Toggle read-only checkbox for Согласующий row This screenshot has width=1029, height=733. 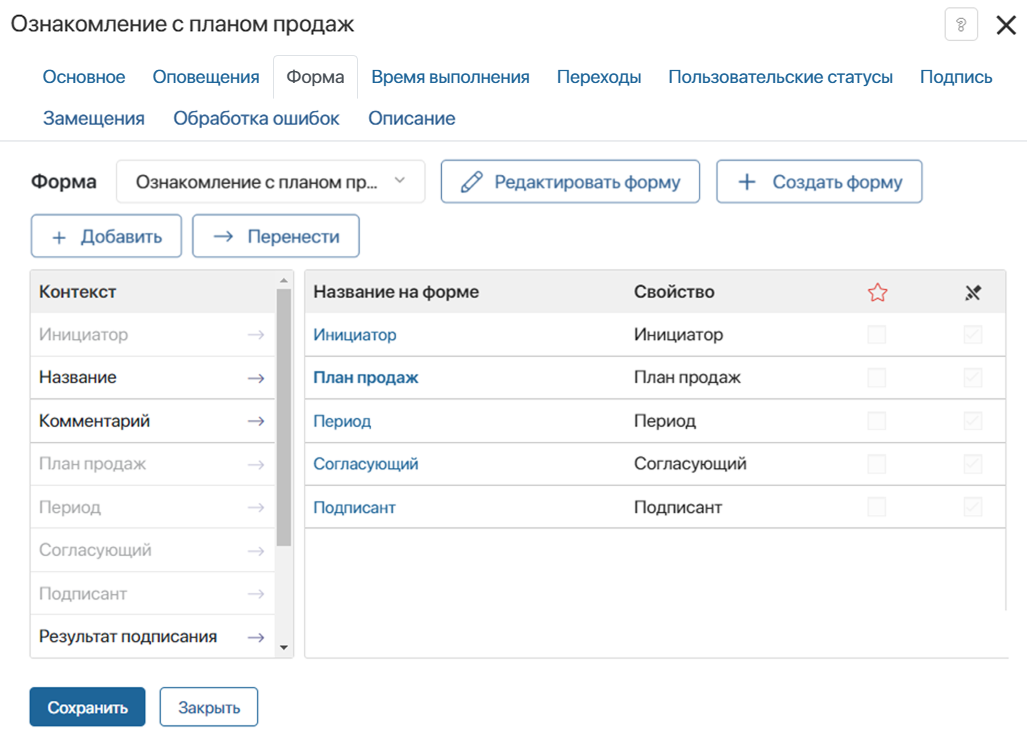click(x=973, y=464)
